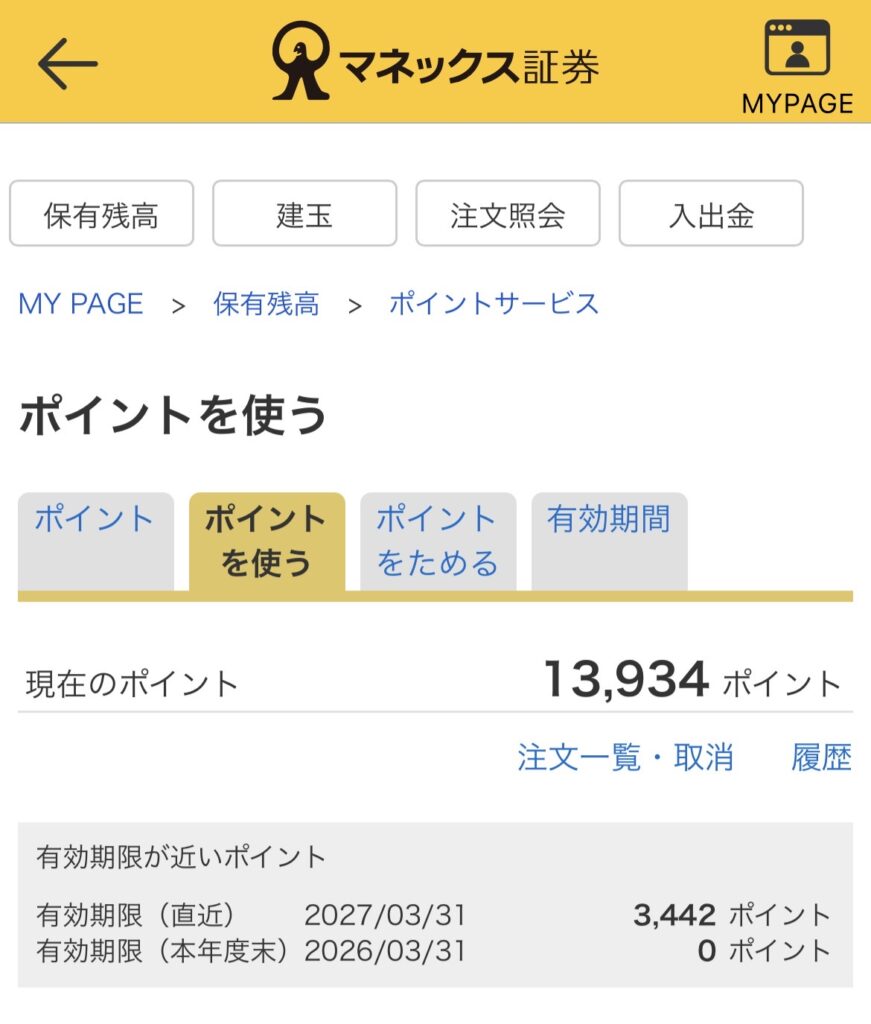
Task: Open the 入出金 deposit/withdrawal button
Action: click(711, 214)
